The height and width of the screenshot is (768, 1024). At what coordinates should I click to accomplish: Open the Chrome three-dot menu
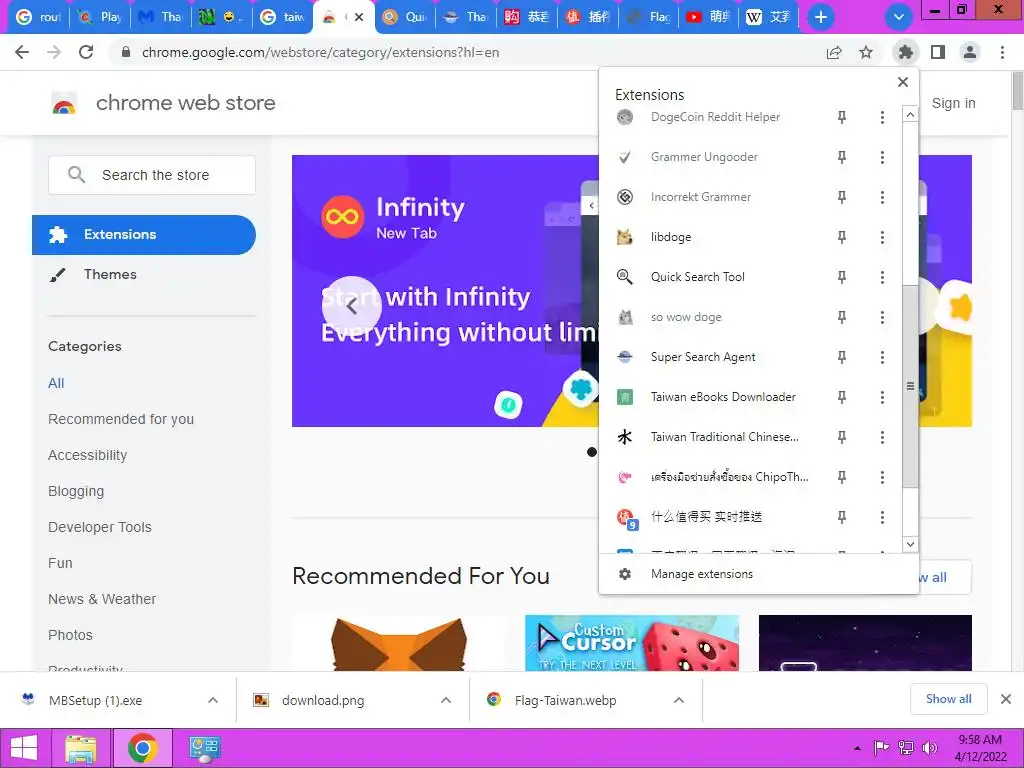click(x=1002, y=52)
